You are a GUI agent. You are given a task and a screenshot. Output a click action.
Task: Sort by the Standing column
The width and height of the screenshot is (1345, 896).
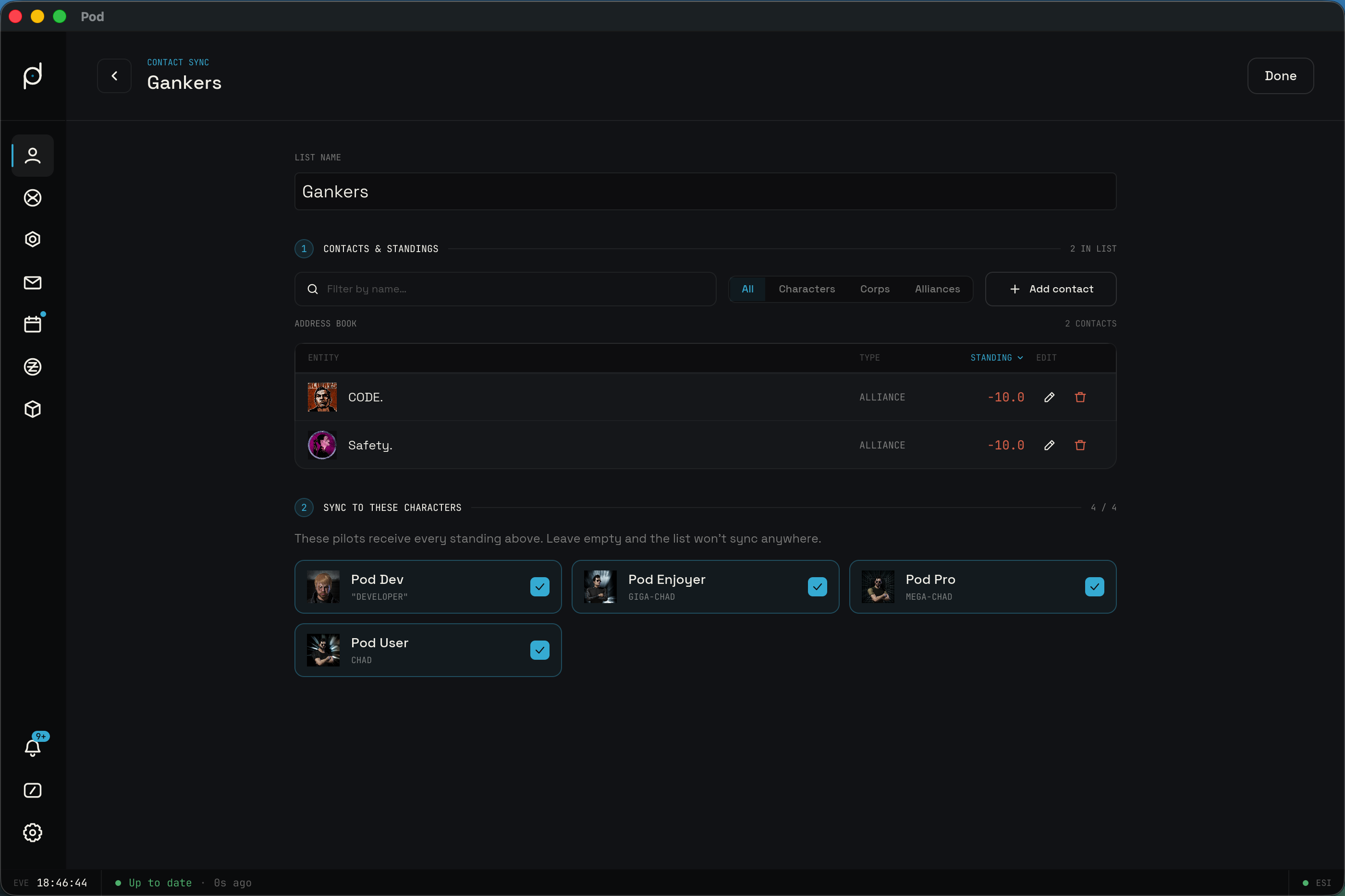tap(996, 358)
